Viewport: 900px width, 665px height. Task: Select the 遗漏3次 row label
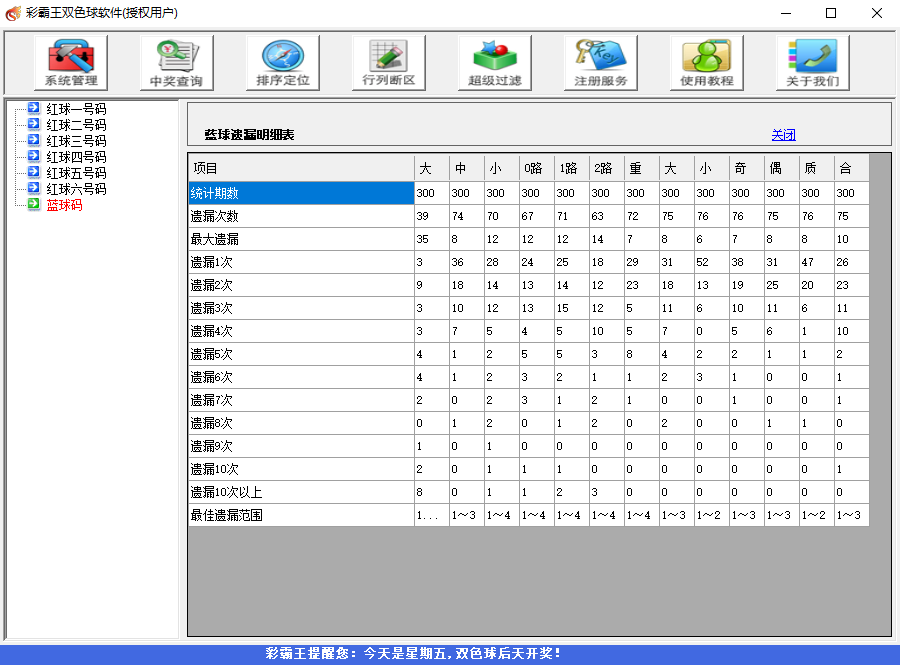tap(301, 308)
